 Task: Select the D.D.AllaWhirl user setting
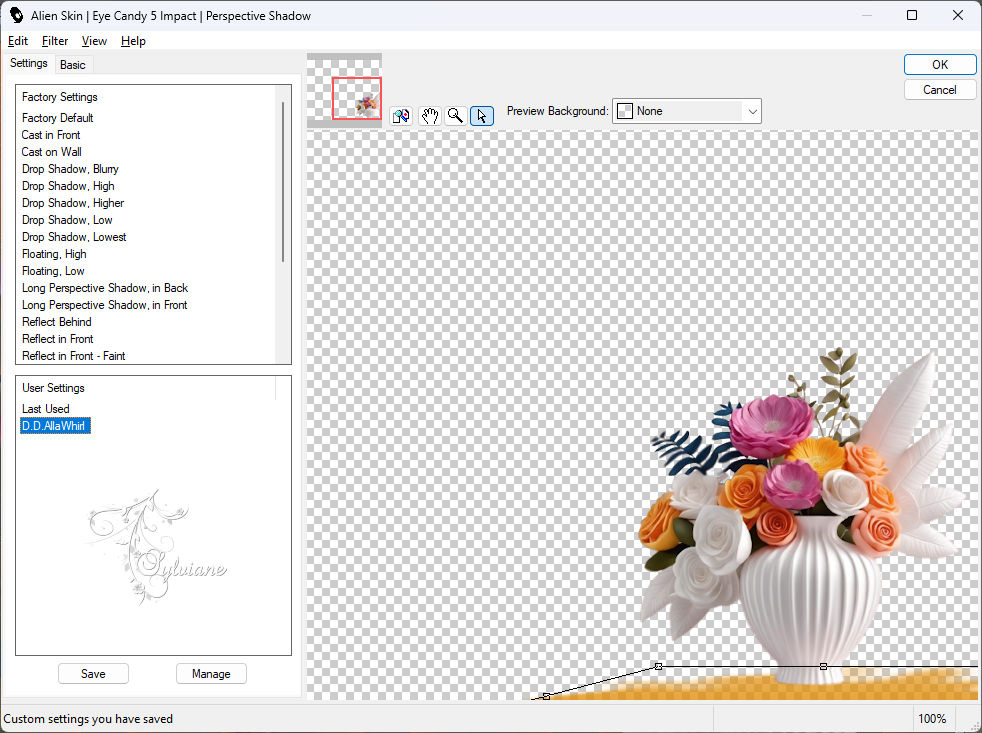point(55,426)
